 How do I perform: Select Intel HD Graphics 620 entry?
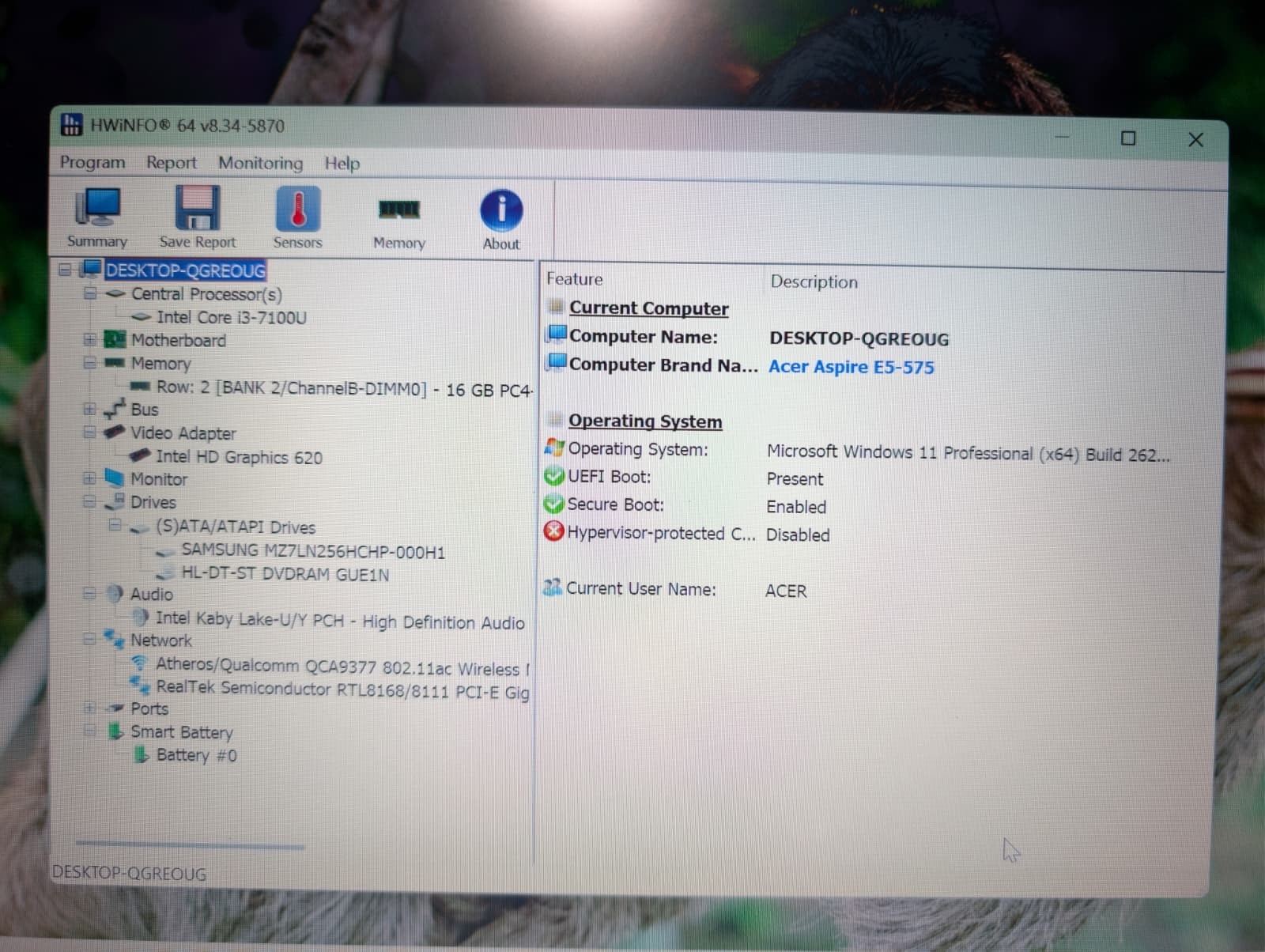click(x=239, y=457)
